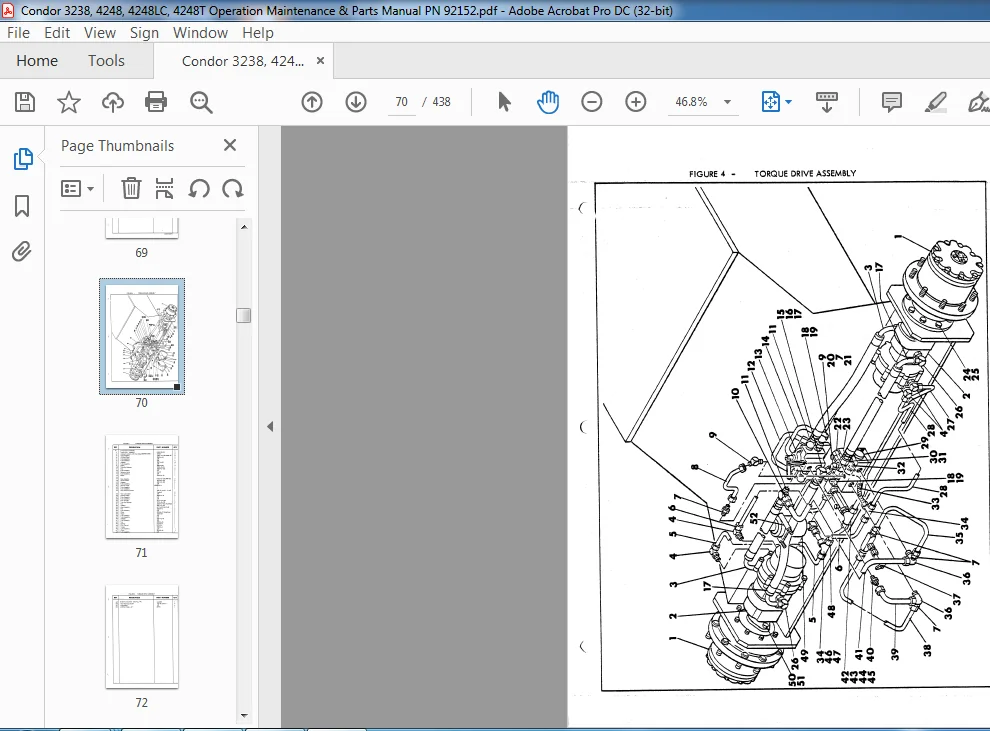990x731 pixels.
Task: Go to next page arrow icon
Action: tap(356, 102)
